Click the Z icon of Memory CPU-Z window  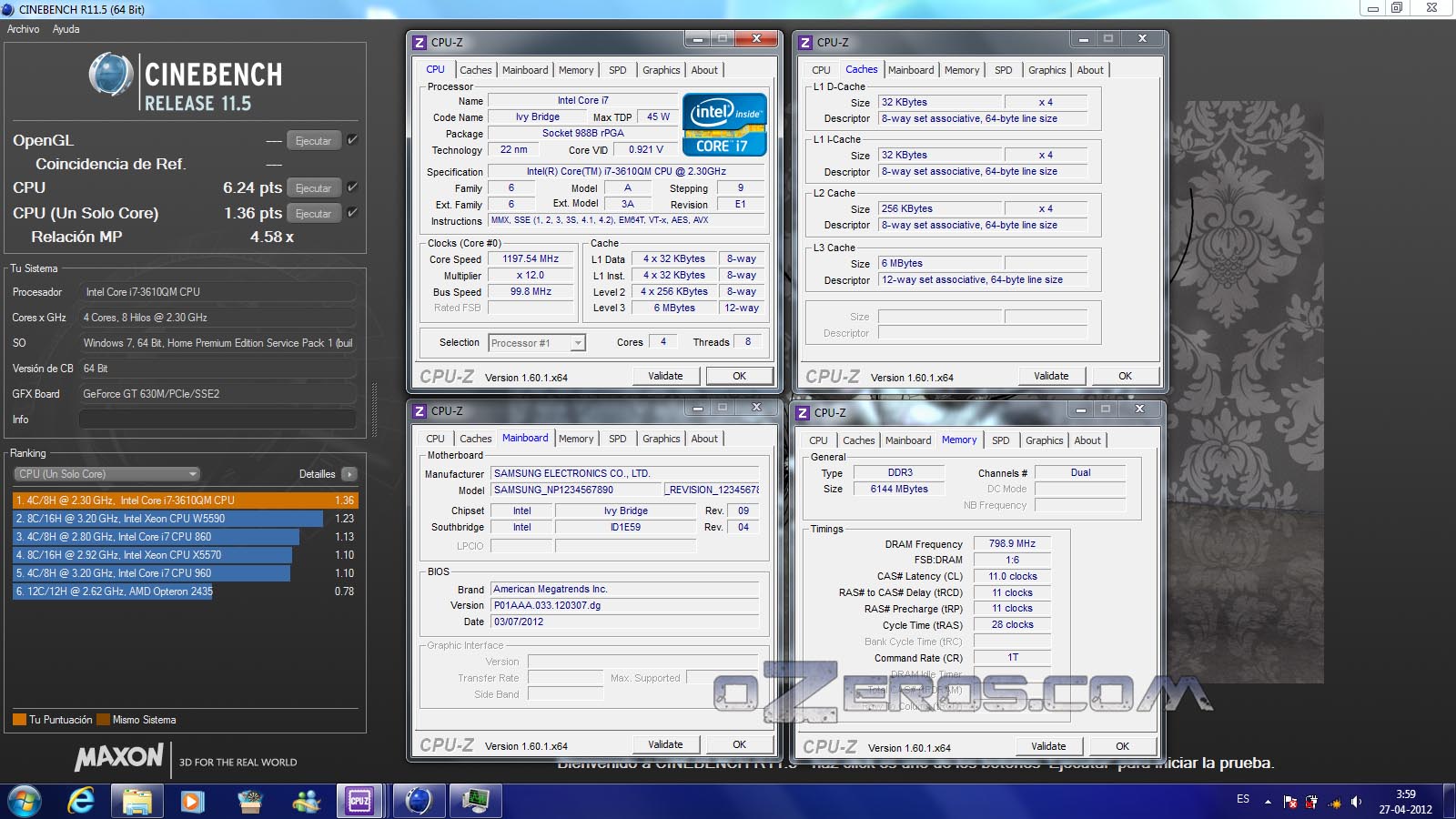pyautogui.click(x=803, y=413)
